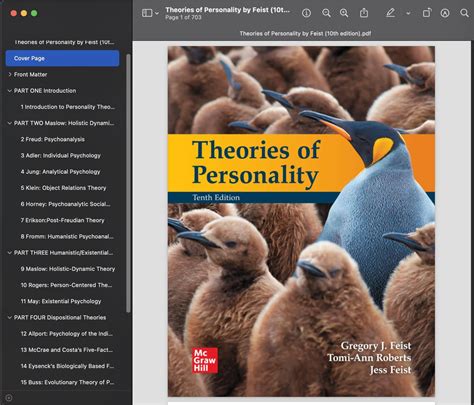
Task: Show the markup toolbar icon
Action: pos(445,13)
